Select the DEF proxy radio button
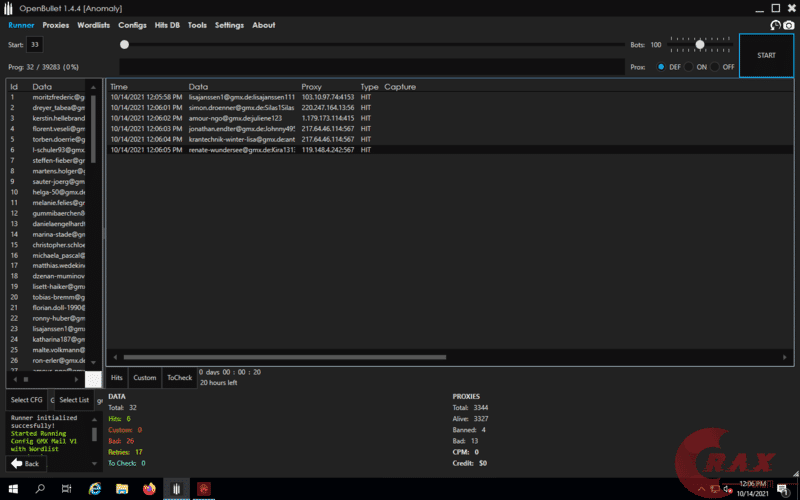 [661, 67]
